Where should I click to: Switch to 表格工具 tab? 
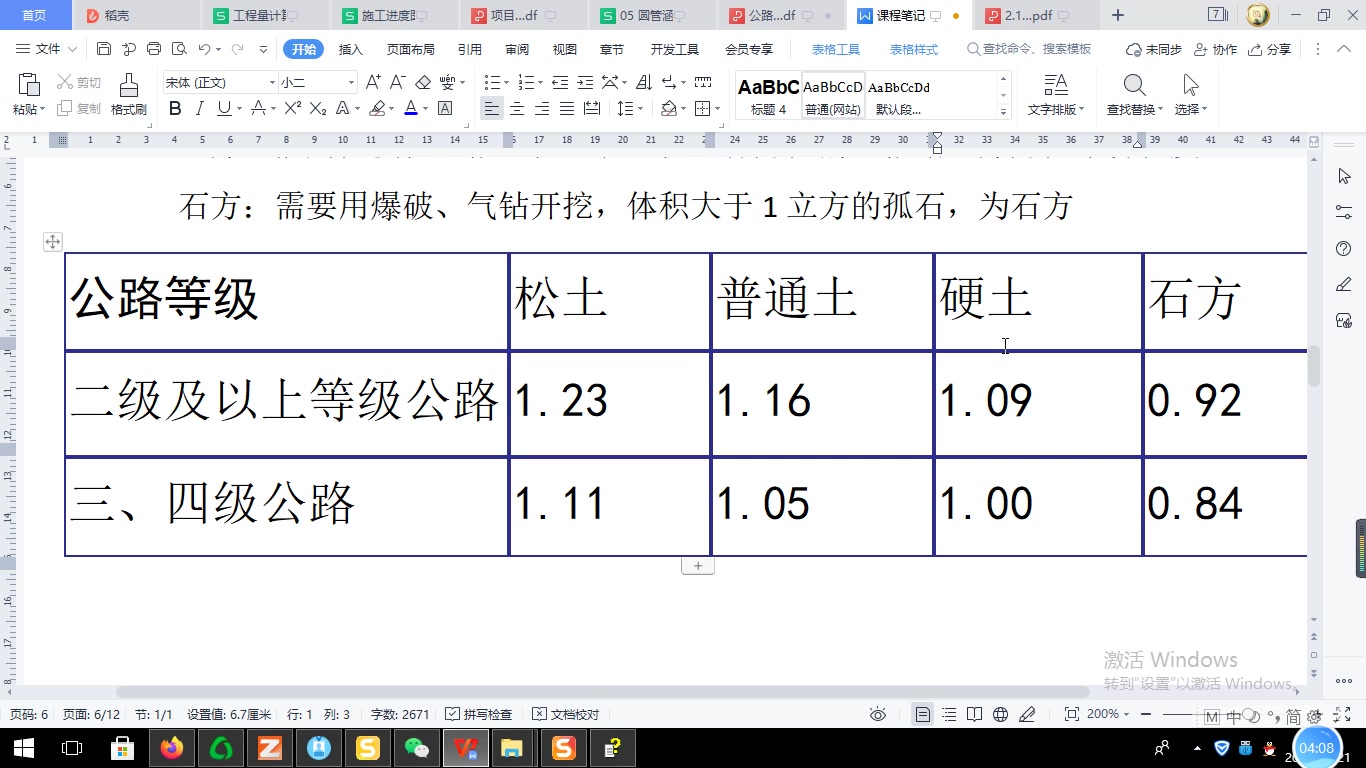coord(836,49)
